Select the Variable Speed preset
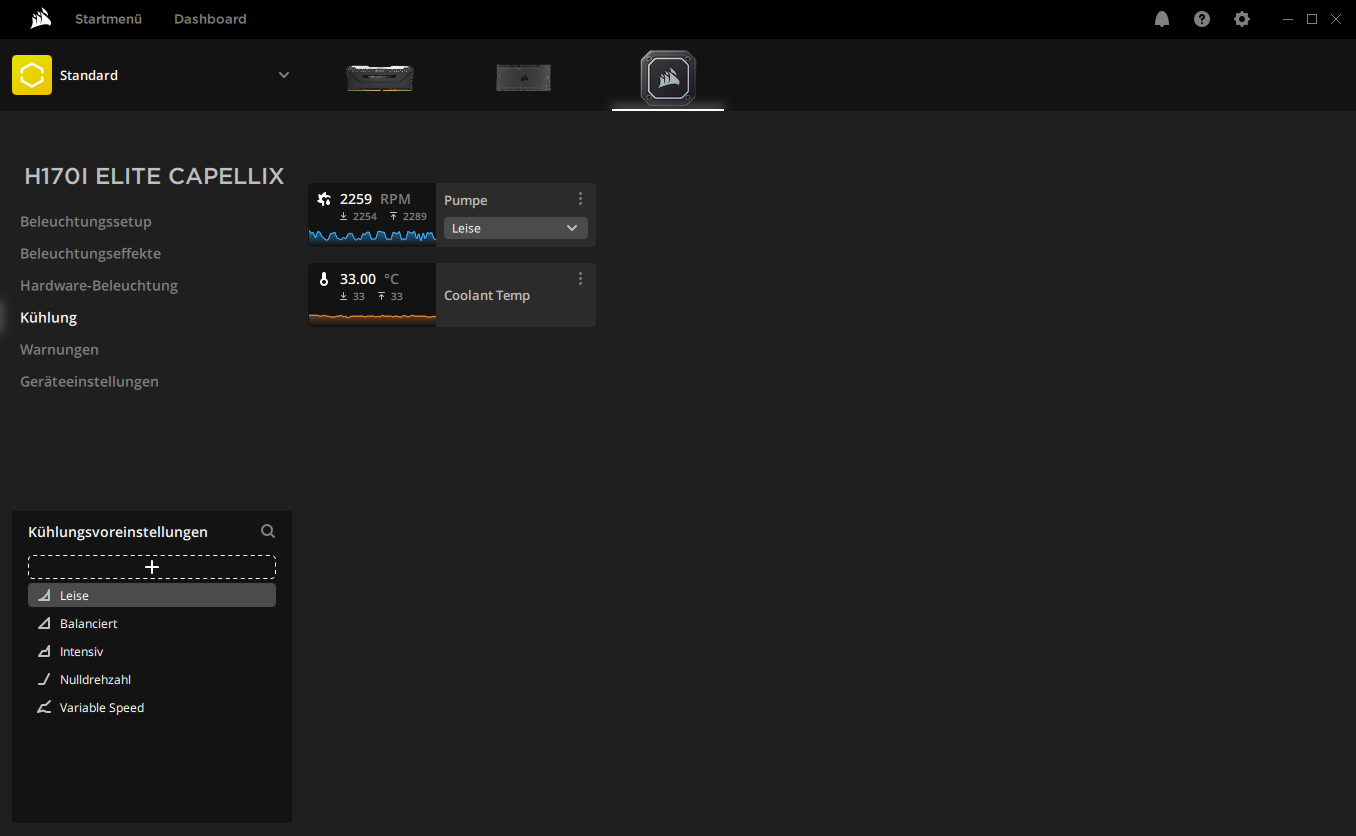 (101, 707)
